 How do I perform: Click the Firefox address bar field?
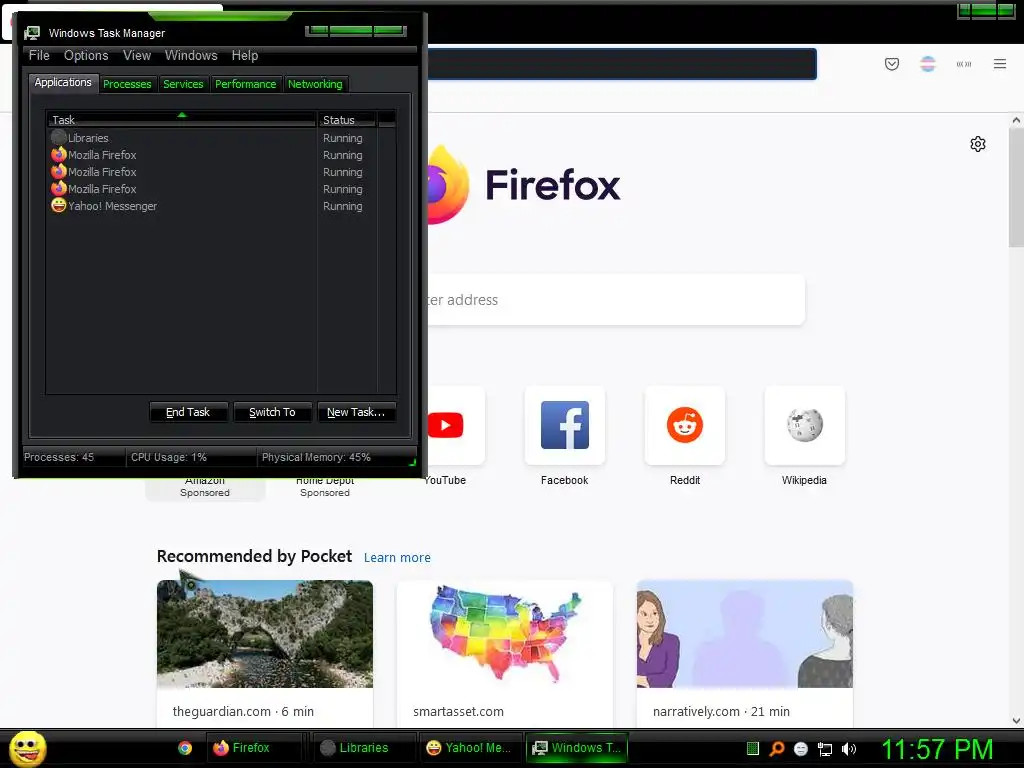[x=622, y=64]
